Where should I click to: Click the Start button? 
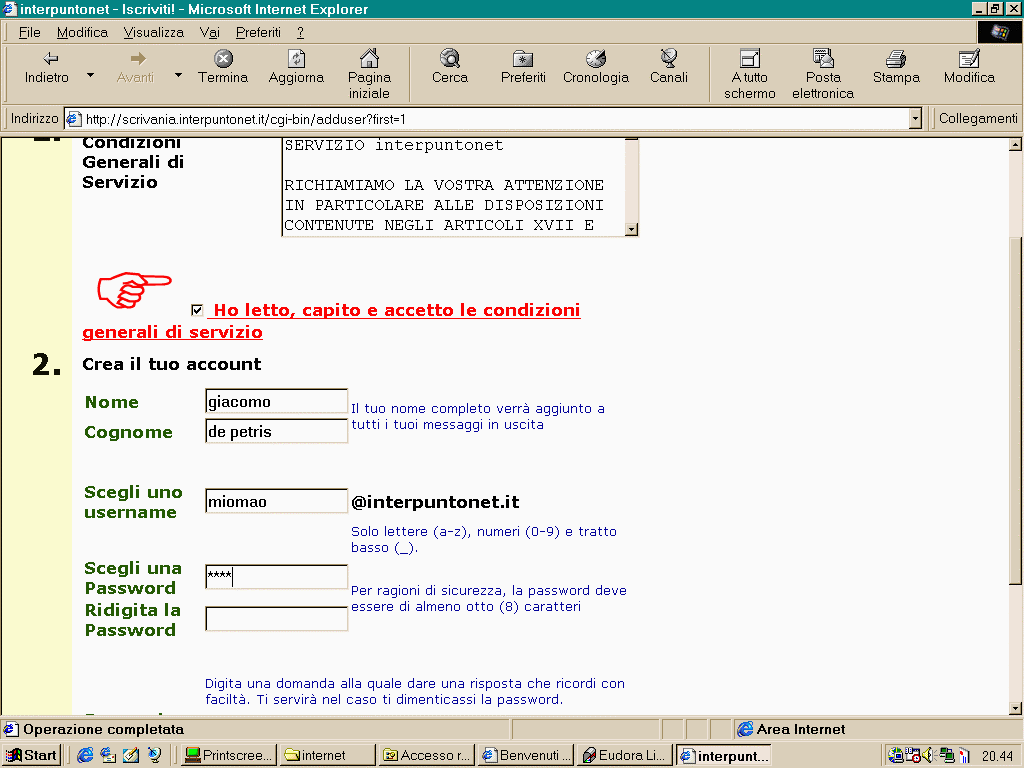tap(32, 755)
